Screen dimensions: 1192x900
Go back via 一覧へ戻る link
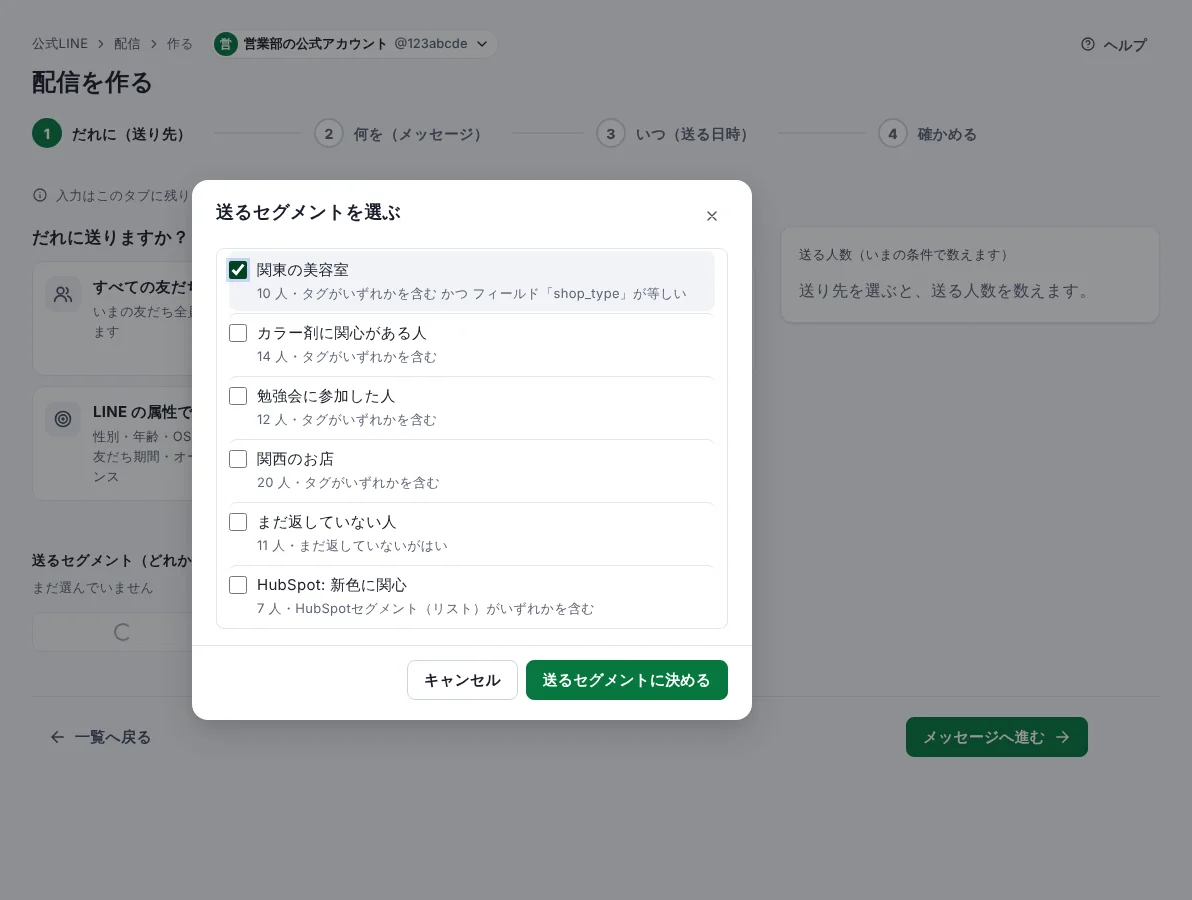[x=100, y=737]
